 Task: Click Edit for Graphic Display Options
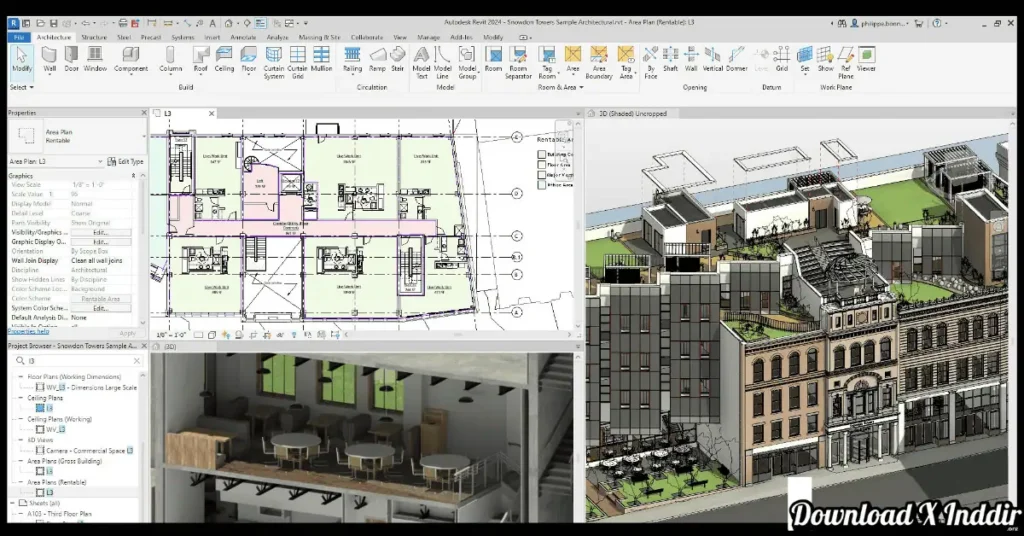[100, 242]
